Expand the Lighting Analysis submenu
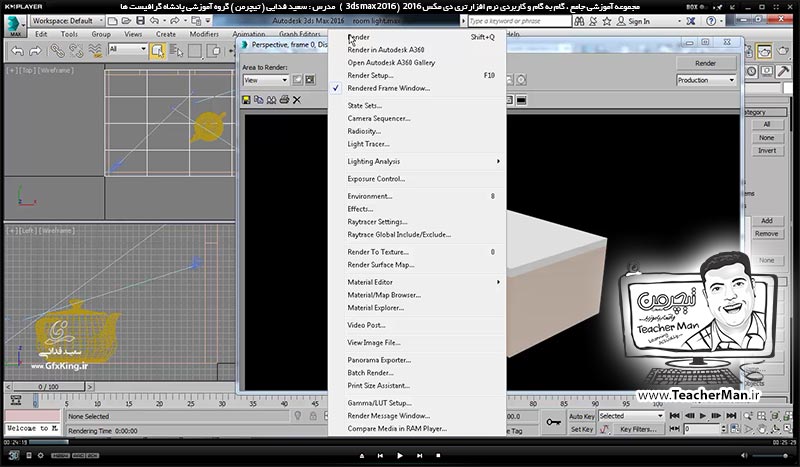Viewport: 800px width, 467px height. (x=417, y=161)
